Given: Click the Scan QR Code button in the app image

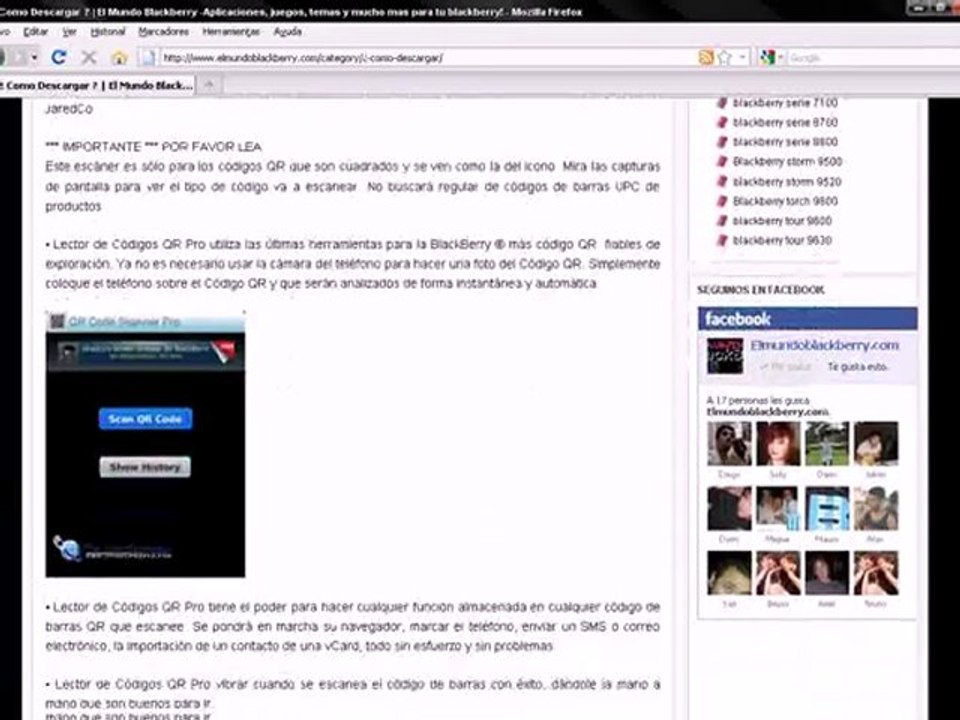Looking at the screenshot, I should [145, 419].
